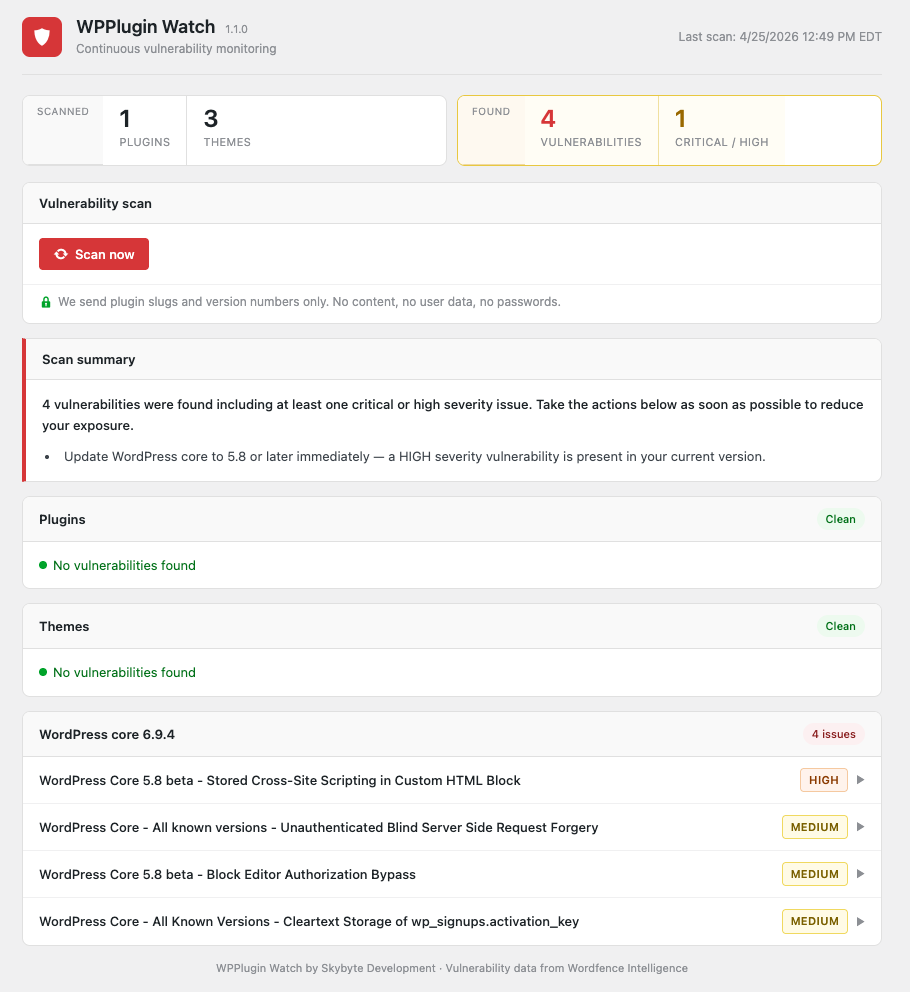Click the footer Skybyte Development credit
Screen dimensions: 910x992
tap(378, 968)
